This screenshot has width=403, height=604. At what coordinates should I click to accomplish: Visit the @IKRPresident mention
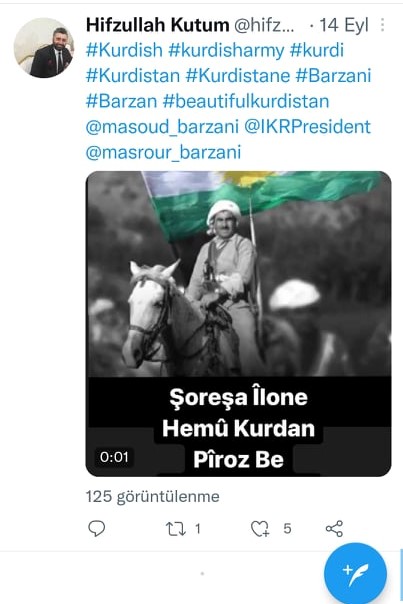coord(307,127)
